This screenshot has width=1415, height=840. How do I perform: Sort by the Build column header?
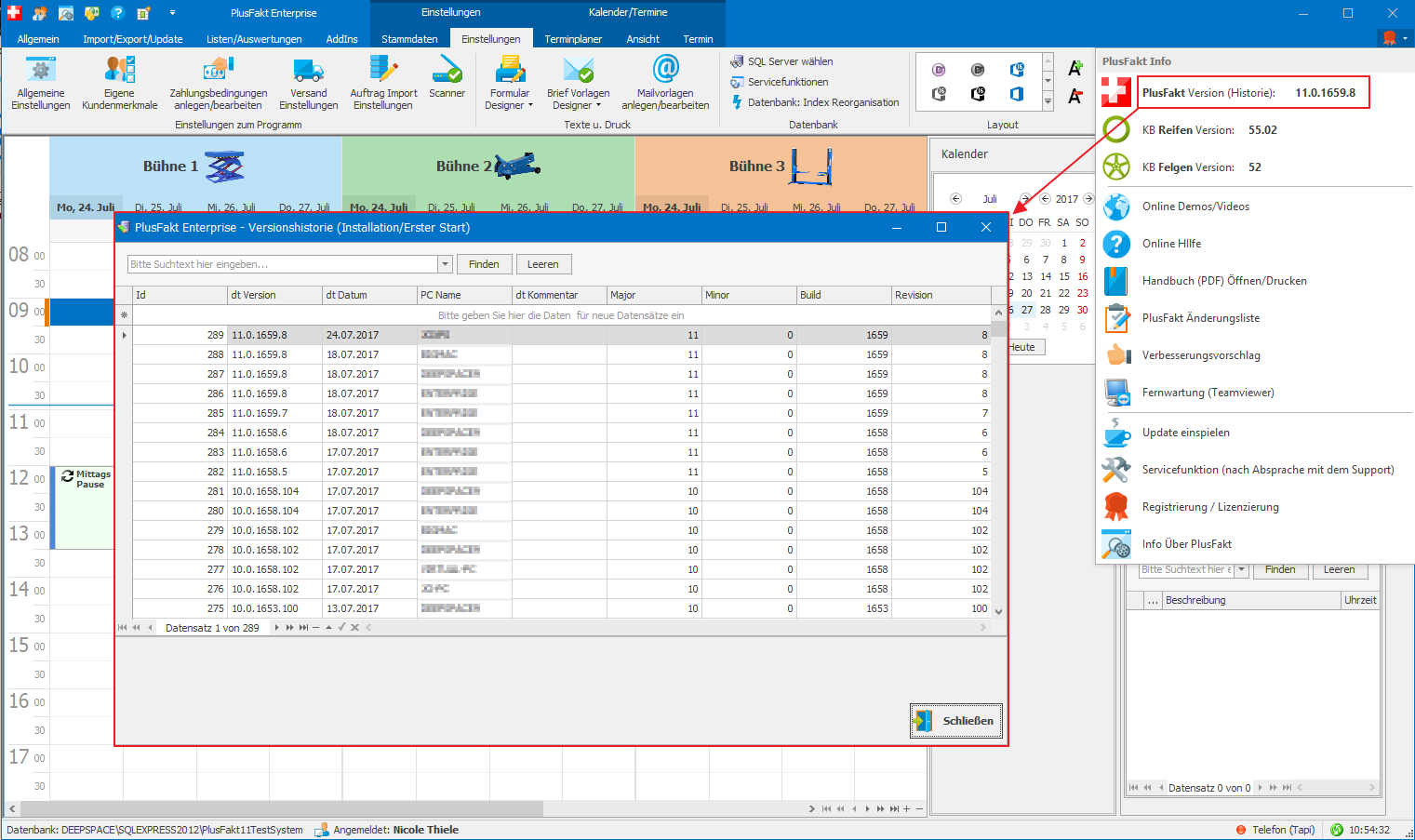[844, 295]
